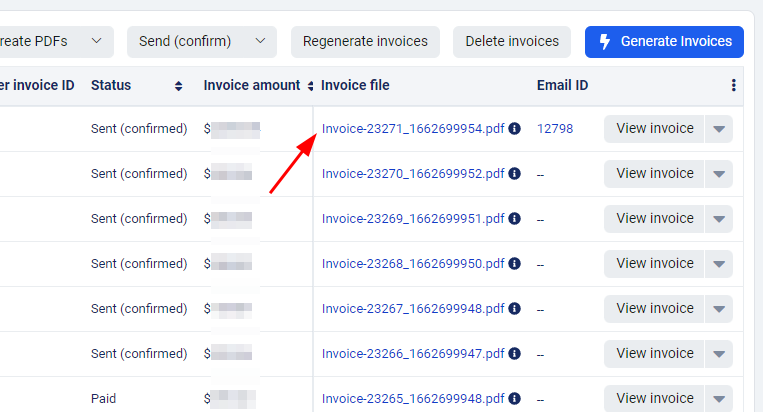Image resolution: width=763 pixels, height=412 pixels.
Task: Click info icon beside Invoice-23266 file
Action: point(515,354)
